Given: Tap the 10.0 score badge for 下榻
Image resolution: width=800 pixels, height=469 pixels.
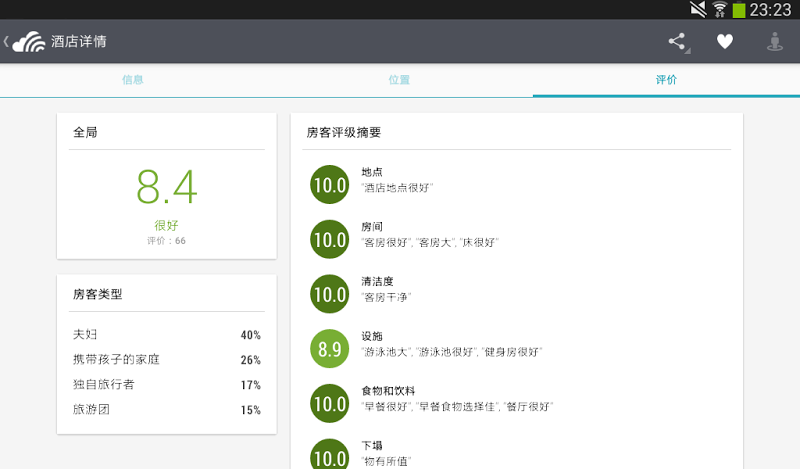Looking at the screenshot, I should click(x=330, y=454).
